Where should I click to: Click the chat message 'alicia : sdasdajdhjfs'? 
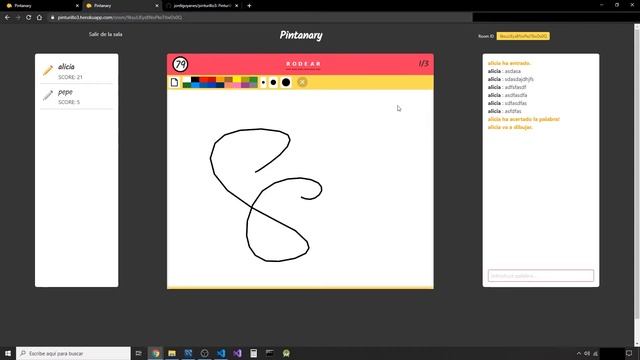click(511, 79)
